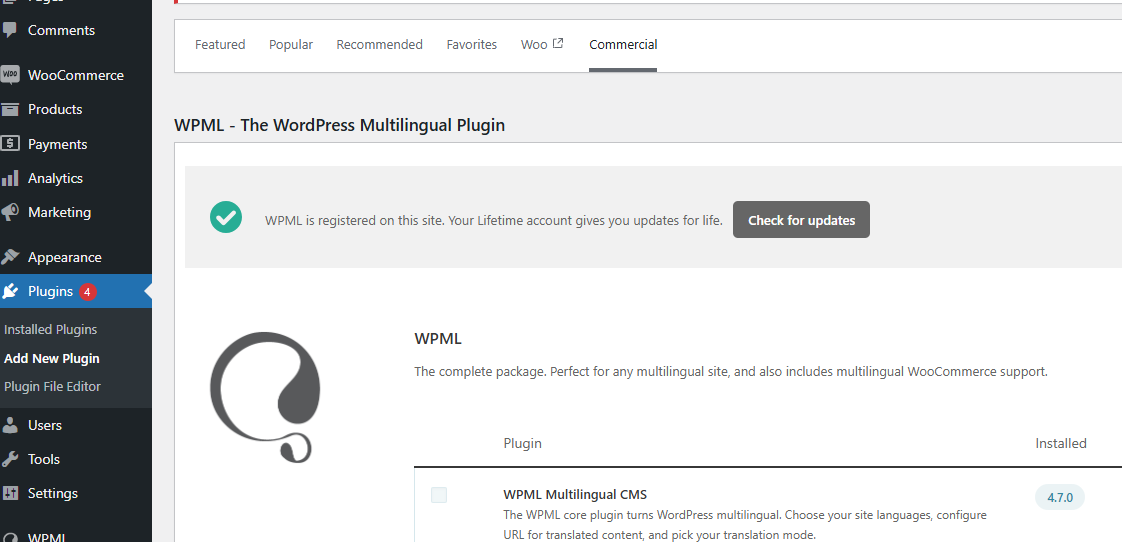
Task: Click the Appearance paintbrush icon
Action: [x=10, y=257]
